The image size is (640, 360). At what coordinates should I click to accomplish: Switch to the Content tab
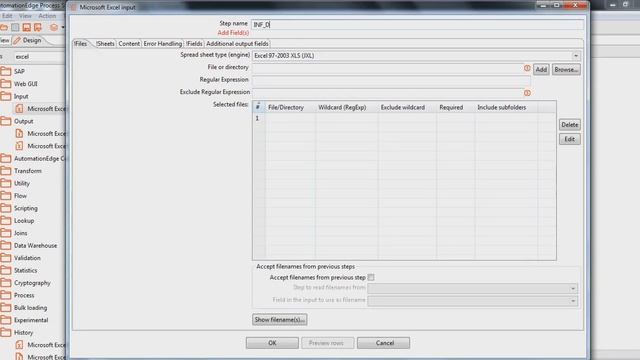(x=129, y=44)
